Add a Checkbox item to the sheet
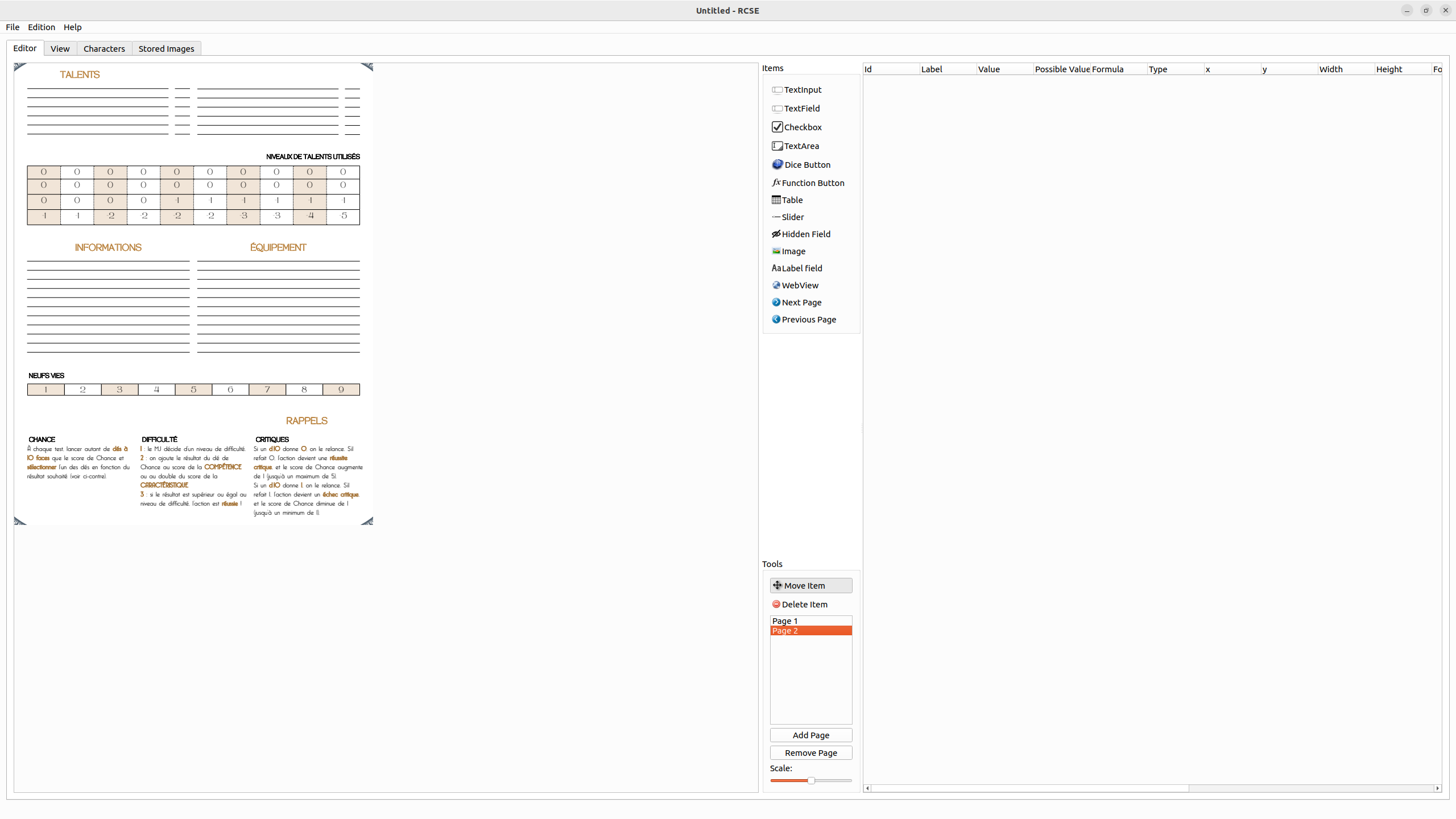Image resolution: width=1456 pixels, height=819 pixels. pyautogui.click(x=802, y=127)
